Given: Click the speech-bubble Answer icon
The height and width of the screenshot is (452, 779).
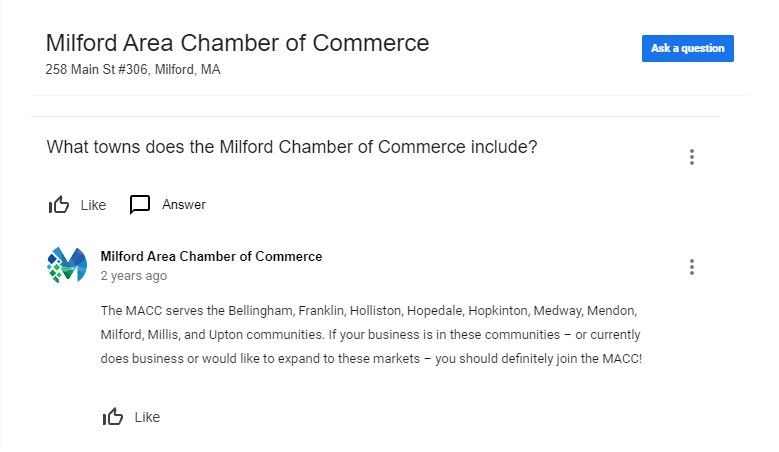Looking at the screenshot, I should [140, 204].
